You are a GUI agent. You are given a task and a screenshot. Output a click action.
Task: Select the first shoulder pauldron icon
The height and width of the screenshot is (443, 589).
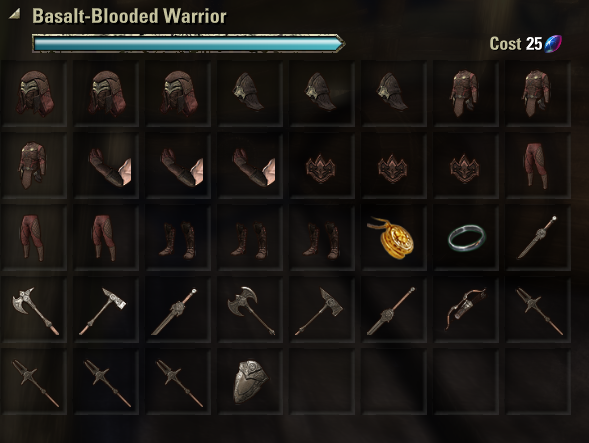250,93
